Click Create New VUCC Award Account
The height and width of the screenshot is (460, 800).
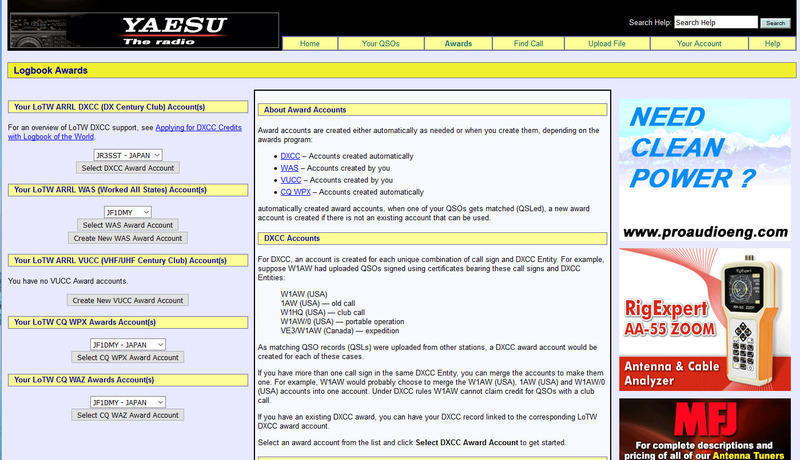click(x=128, y=300)
